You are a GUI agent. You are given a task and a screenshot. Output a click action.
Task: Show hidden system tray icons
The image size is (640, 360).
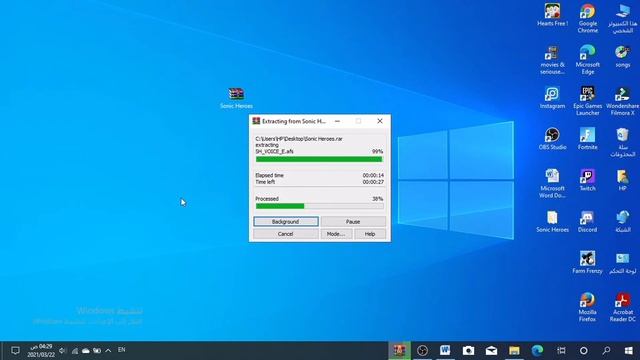point(108,350)
